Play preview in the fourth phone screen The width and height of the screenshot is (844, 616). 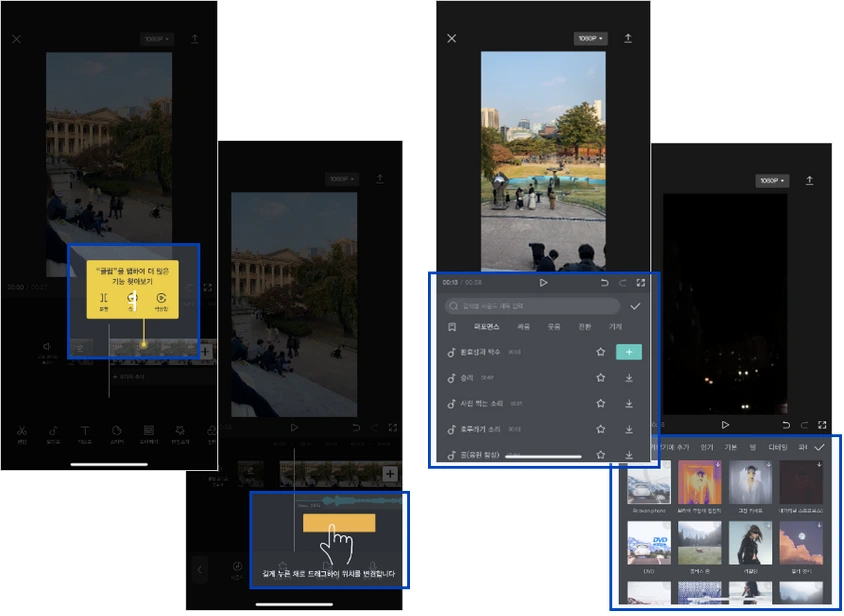725,425
